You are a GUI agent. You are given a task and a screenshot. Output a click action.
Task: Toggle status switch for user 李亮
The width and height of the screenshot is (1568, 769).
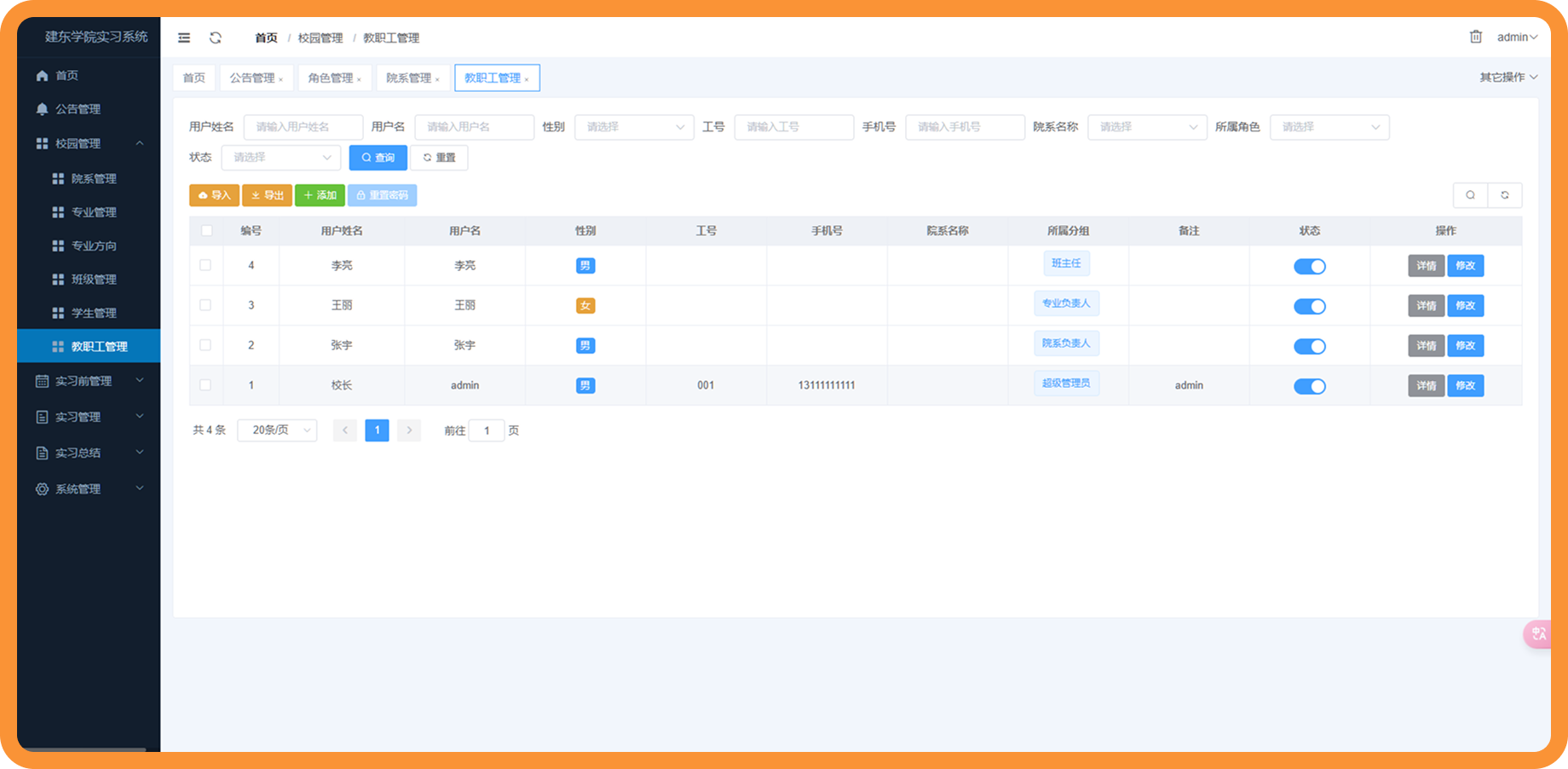pos(1309,266)
